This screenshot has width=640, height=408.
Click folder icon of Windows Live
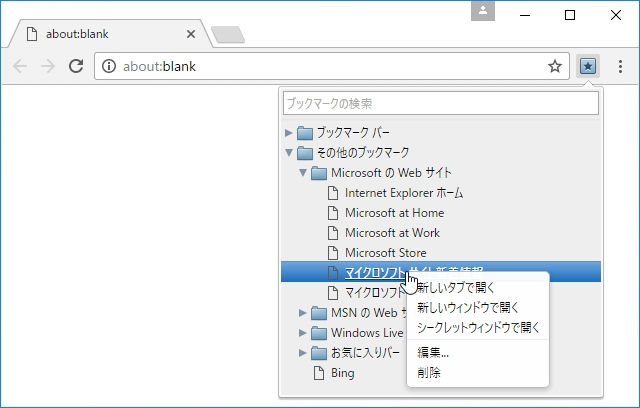point(319,333)
